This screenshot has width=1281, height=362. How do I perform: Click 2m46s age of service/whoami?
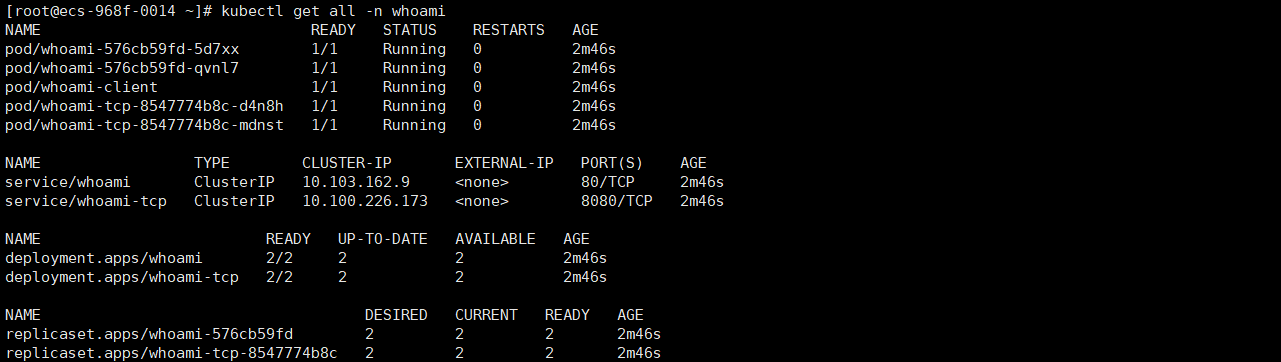coord(702,182)
